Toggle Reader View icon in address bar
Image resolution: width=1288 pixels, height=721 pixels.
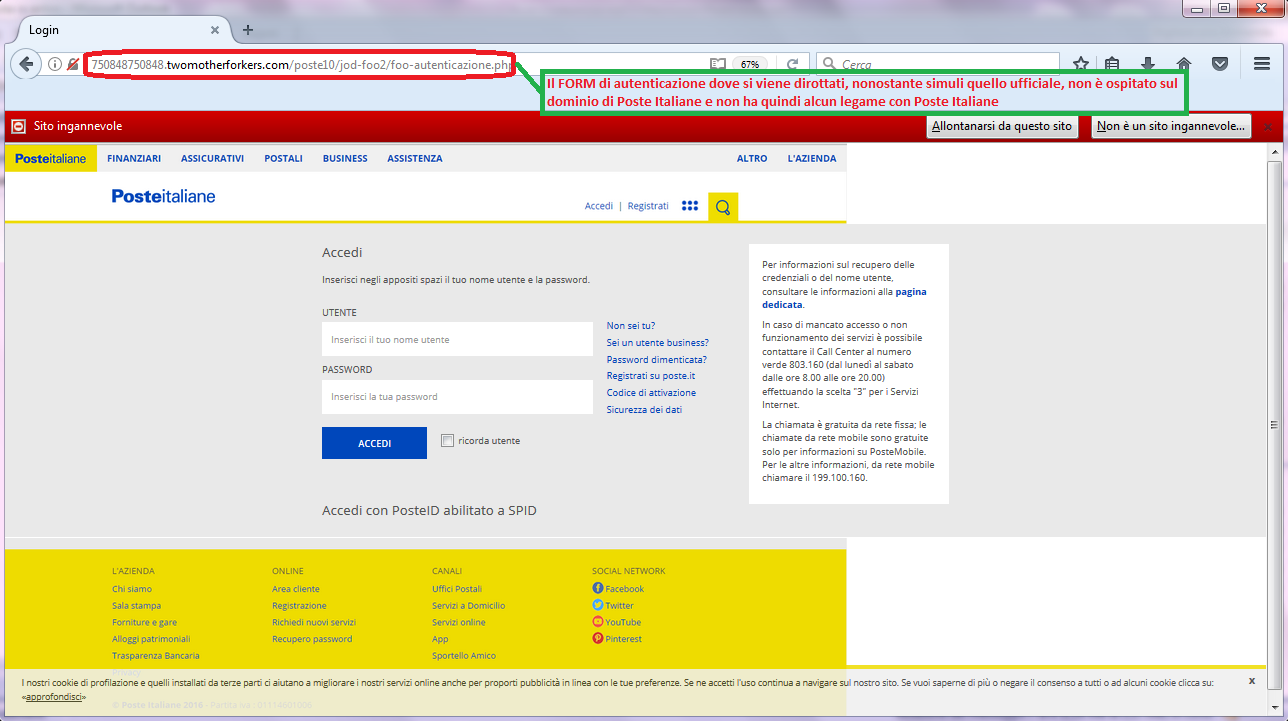717,64
